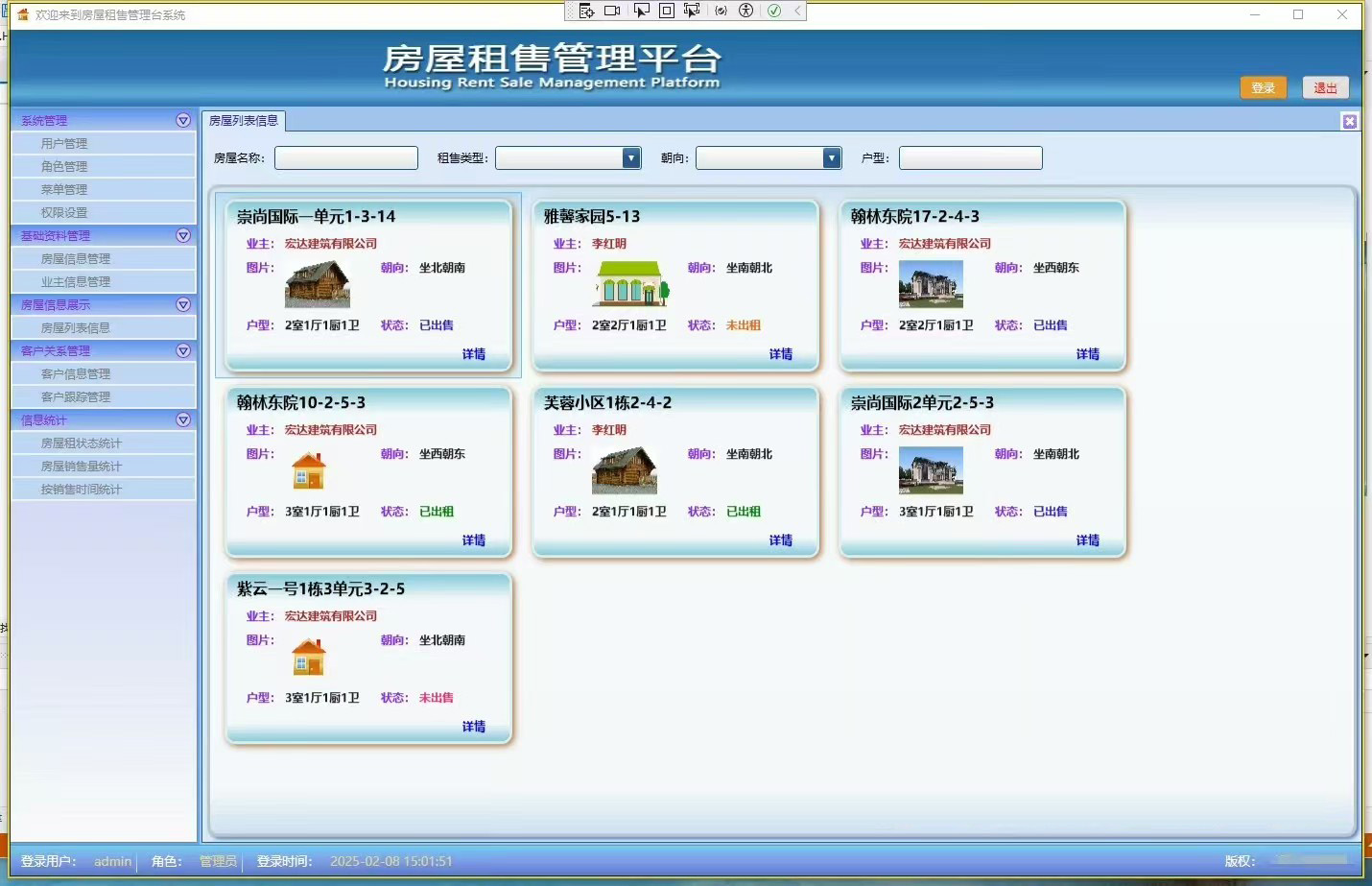Close the 房屋列表信息 panel with X icon
This screenshot has width=1372, height=886.
coord(1349,121)
